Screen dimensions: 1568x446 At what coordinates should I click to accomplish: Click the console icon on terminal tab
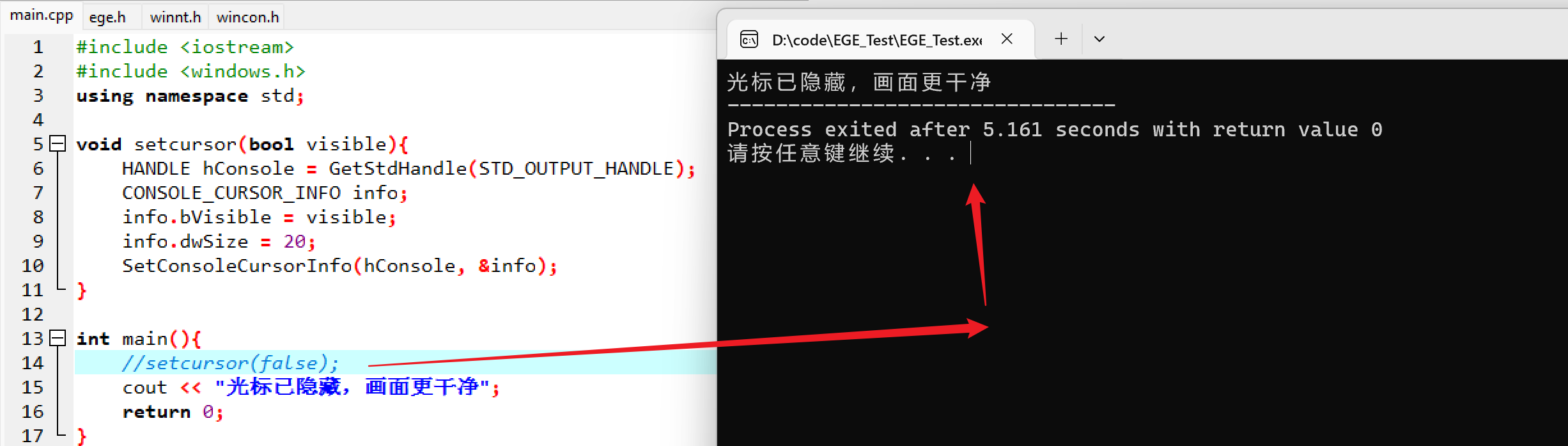(x=749, y=40)
